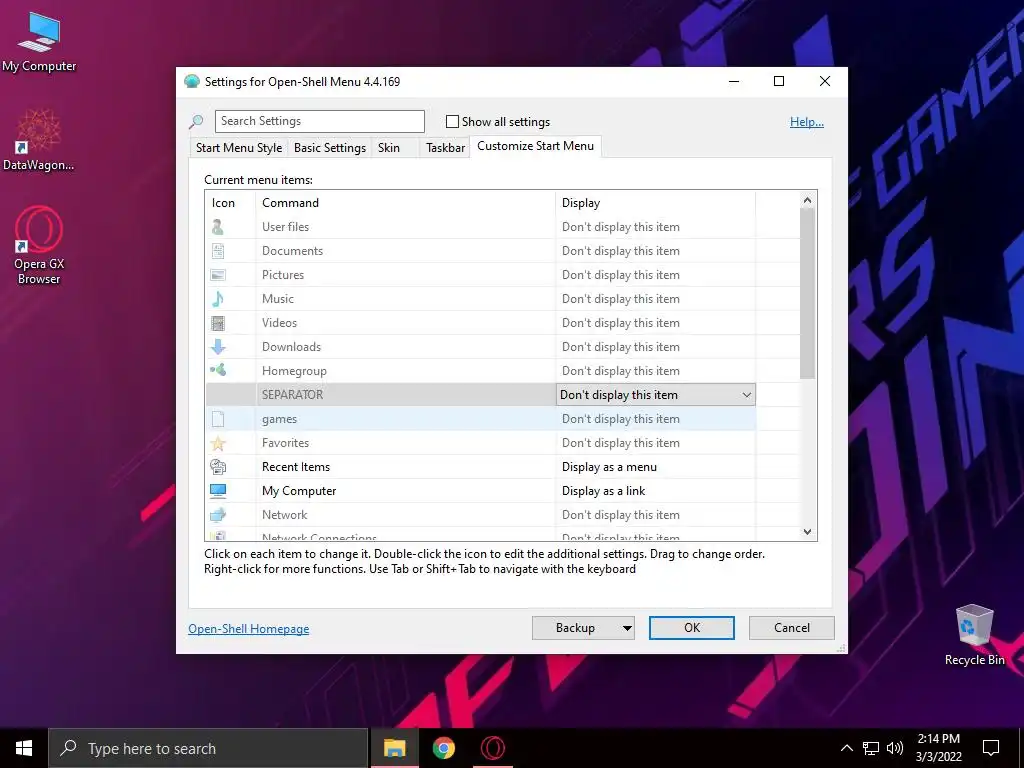Click Network 'Don't display this item' cell
Viewport: 1024px width, 768px height.
tap(656, 515)
